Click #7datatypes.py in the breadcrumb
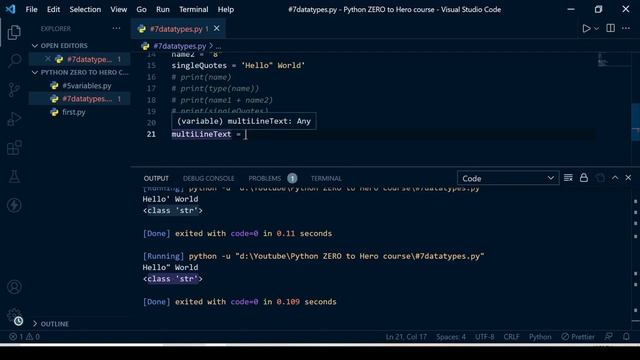Viewport: 640px width, 360px height. click(x=180, y=46)
